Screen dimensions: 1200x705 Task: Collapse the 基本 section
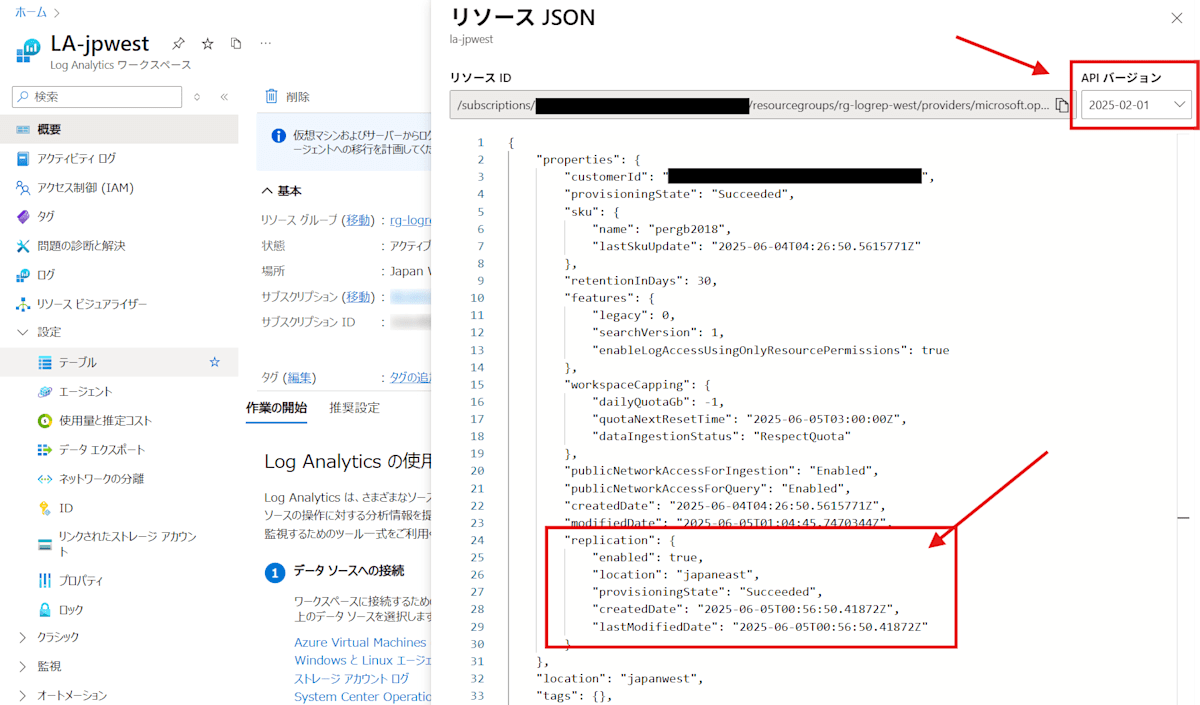(x=282, y=190)
